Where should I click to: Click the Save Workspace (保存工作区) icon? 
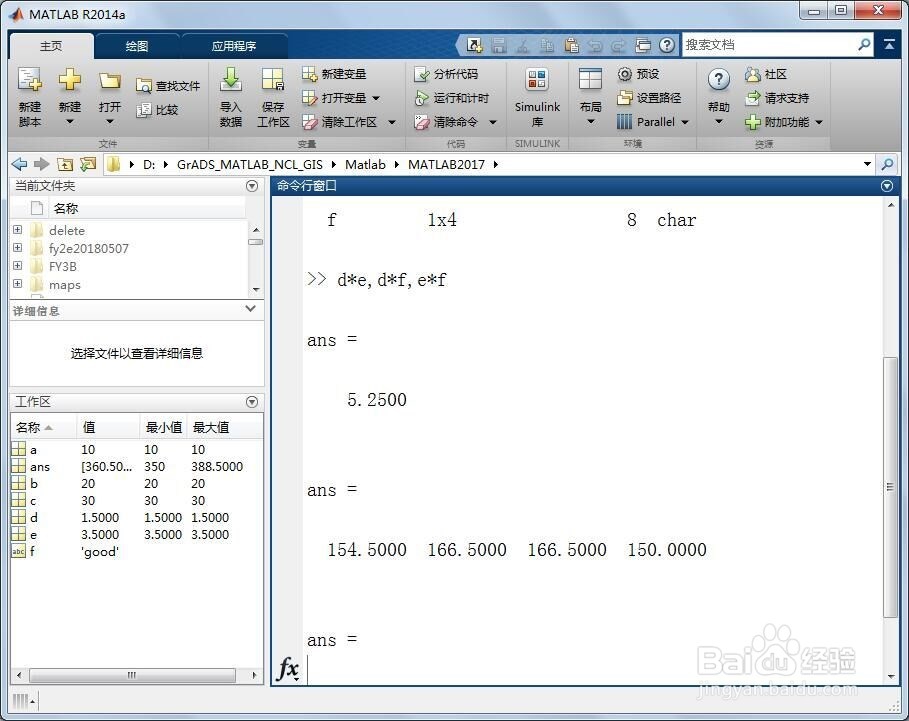click(272, 80)
